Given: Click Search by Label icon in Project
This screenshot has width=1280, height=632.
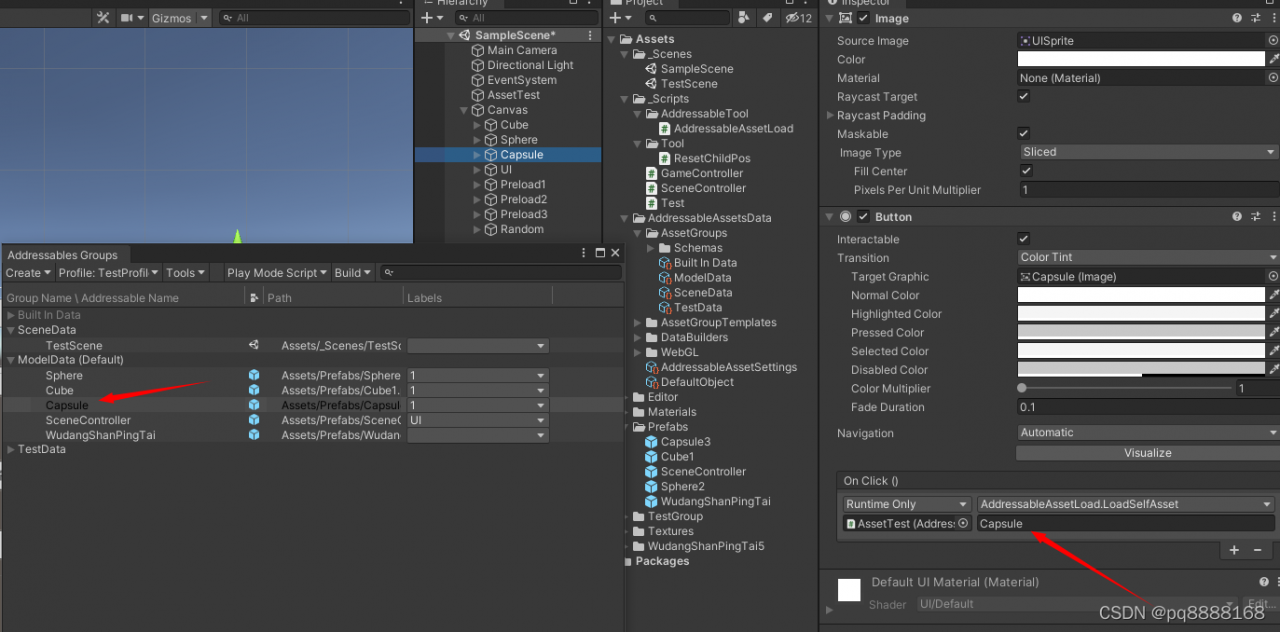Looking at the screenshot, I should point(767,18).
